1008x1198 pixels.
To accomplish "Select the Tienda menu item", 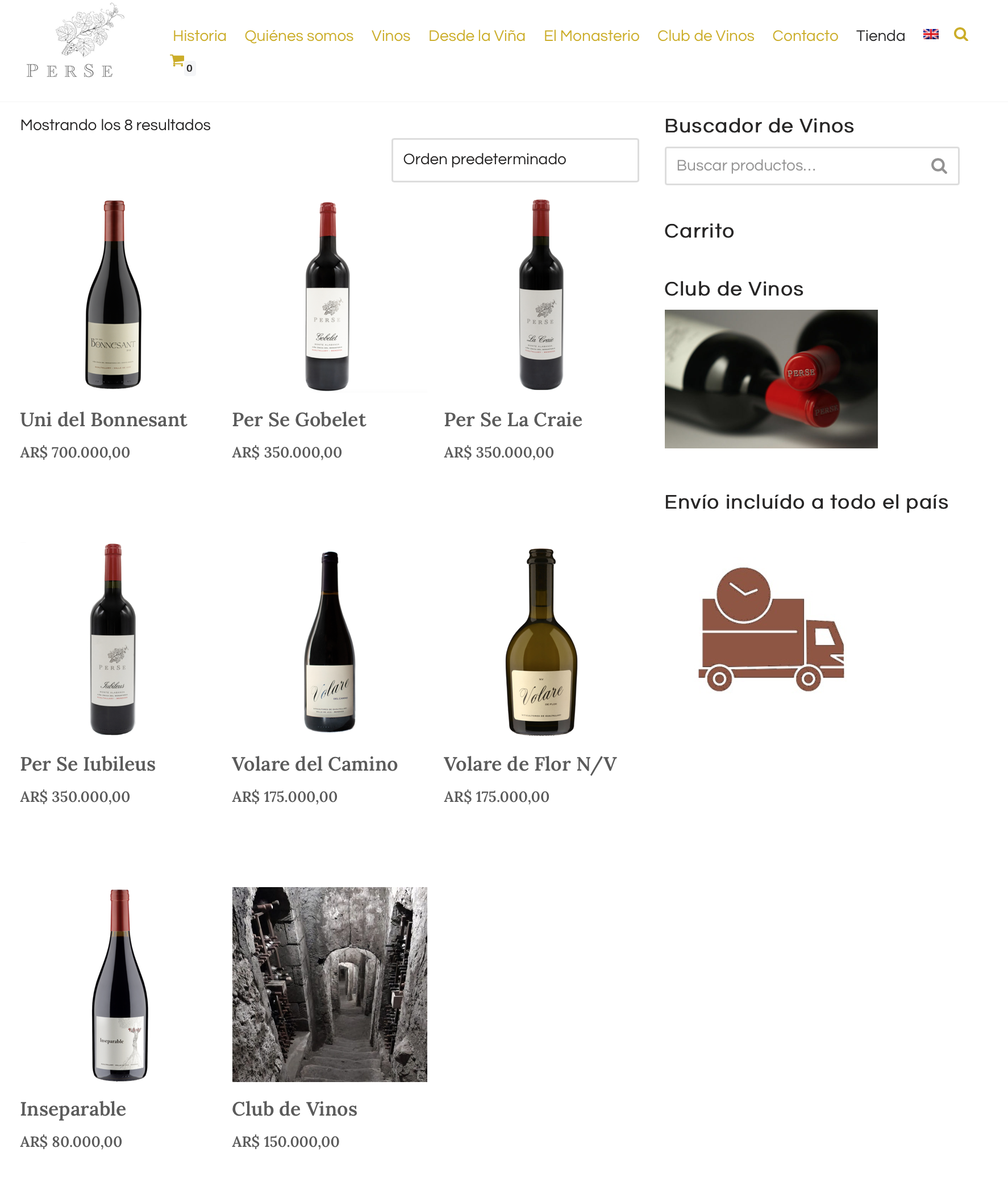I will pyautogui.click(x=881, y=36).
